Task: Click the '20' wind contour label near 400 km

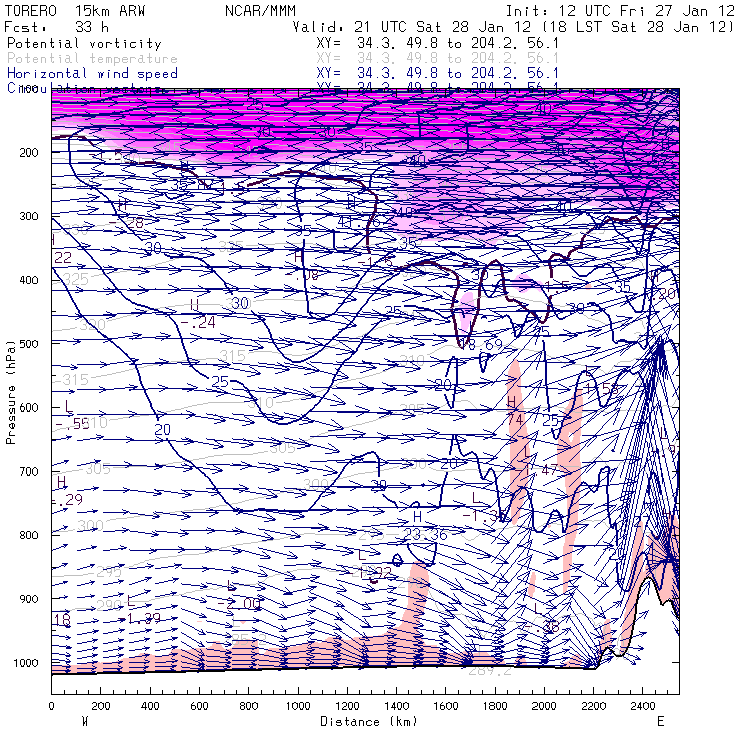Action: (162, 429)
